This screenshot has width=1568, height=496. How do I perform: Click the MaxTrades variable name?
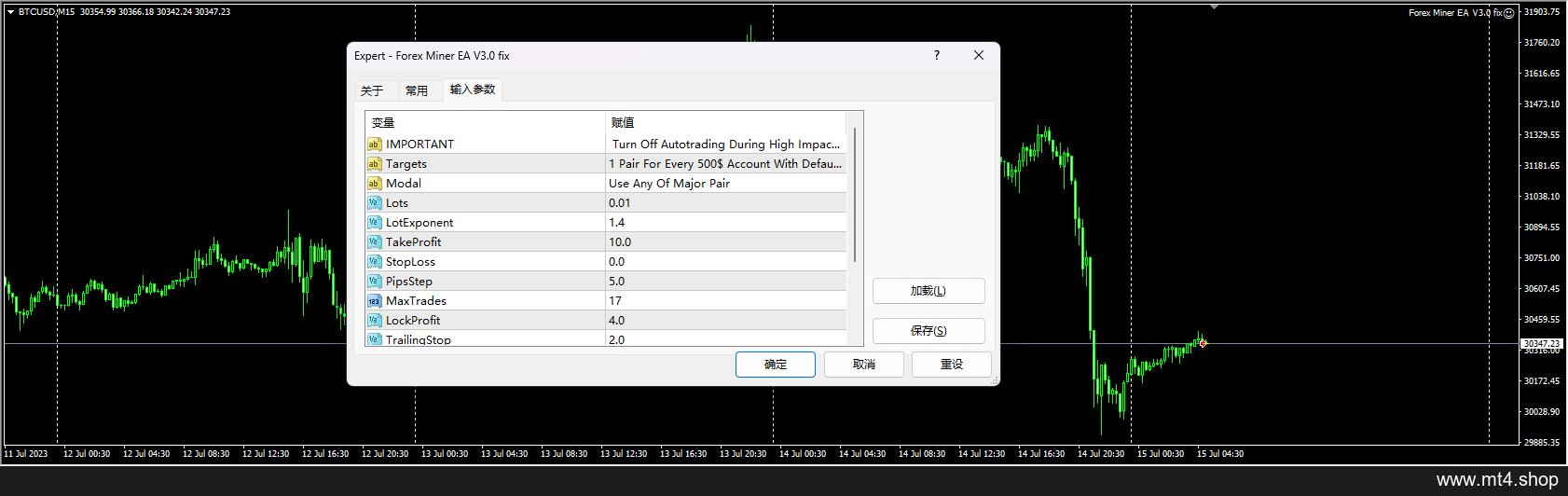416,301
